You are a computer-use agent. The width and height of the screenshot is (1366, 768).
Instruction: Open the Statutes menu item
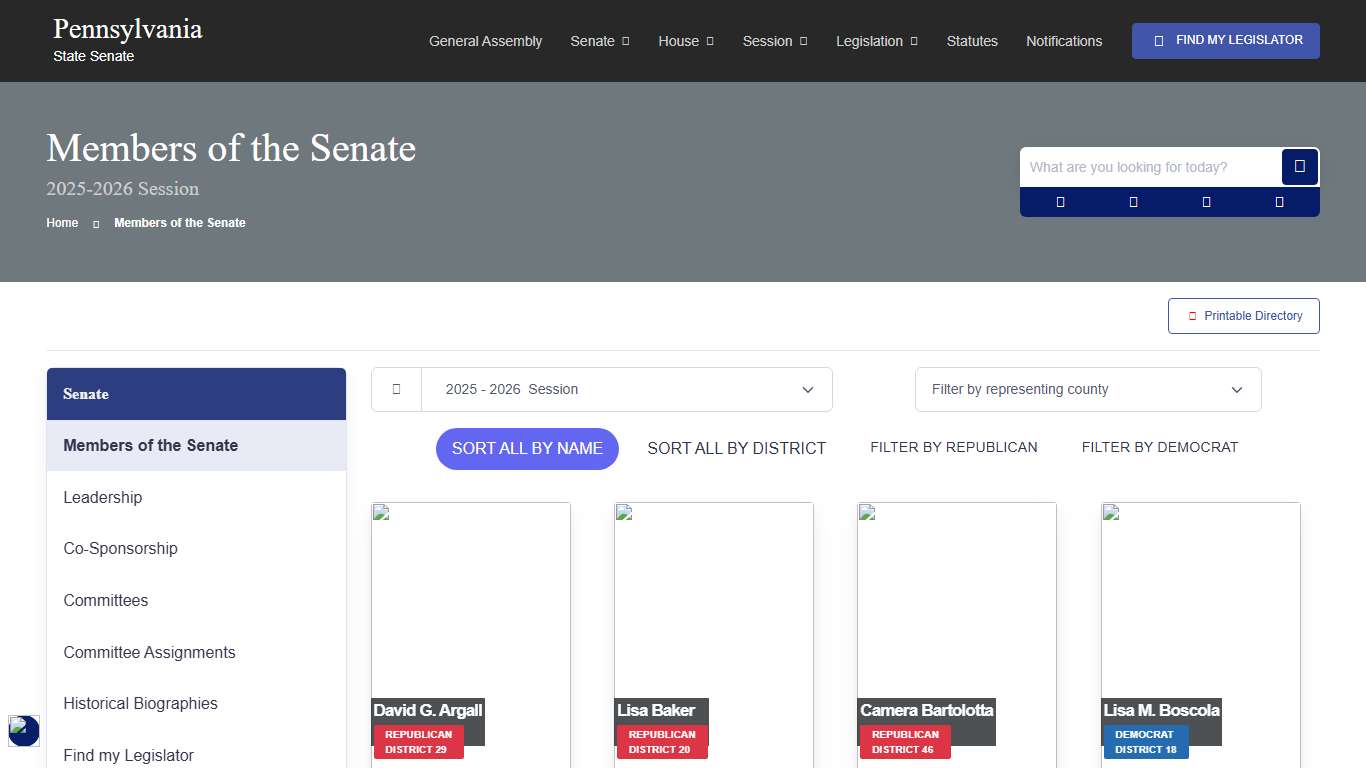point(972,41)
